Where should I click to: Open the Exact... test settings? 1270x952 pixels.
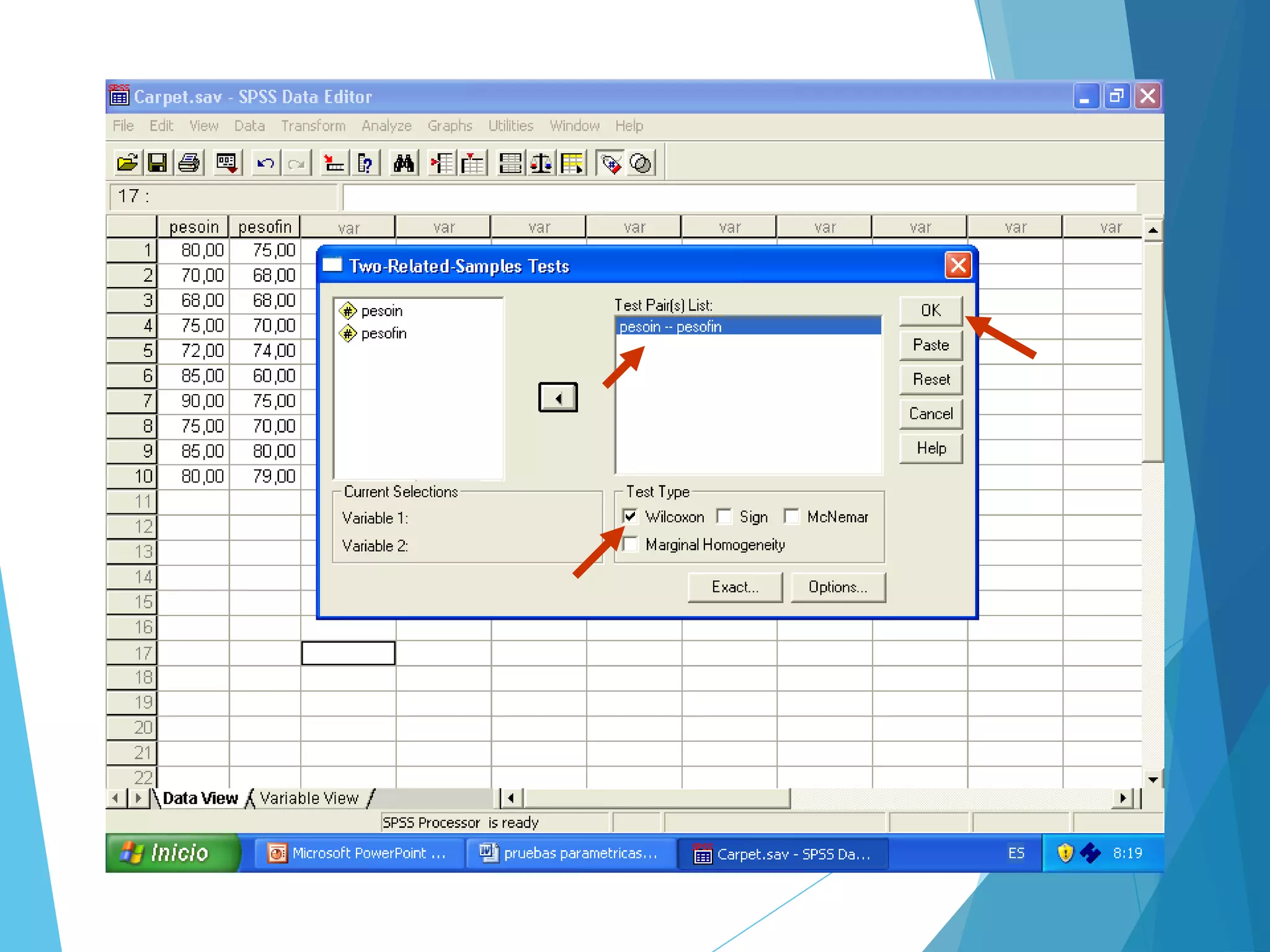click(735, 587)
